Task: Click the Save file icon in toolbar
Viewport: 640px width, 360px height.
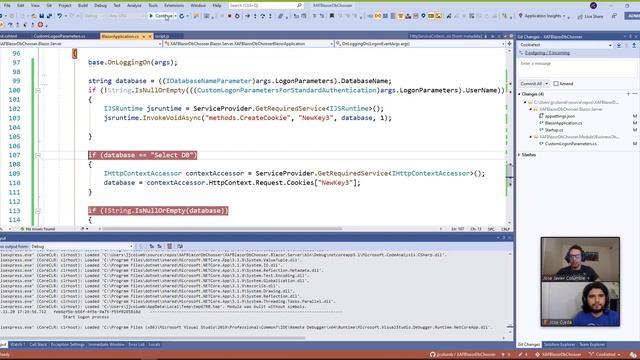Action: coord(42,16)
